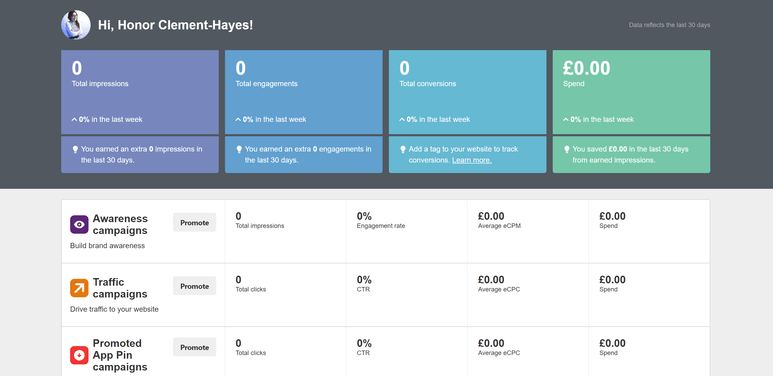Select the Total conversions summary card
Screen dimensions: 773x376
(467, 92)
